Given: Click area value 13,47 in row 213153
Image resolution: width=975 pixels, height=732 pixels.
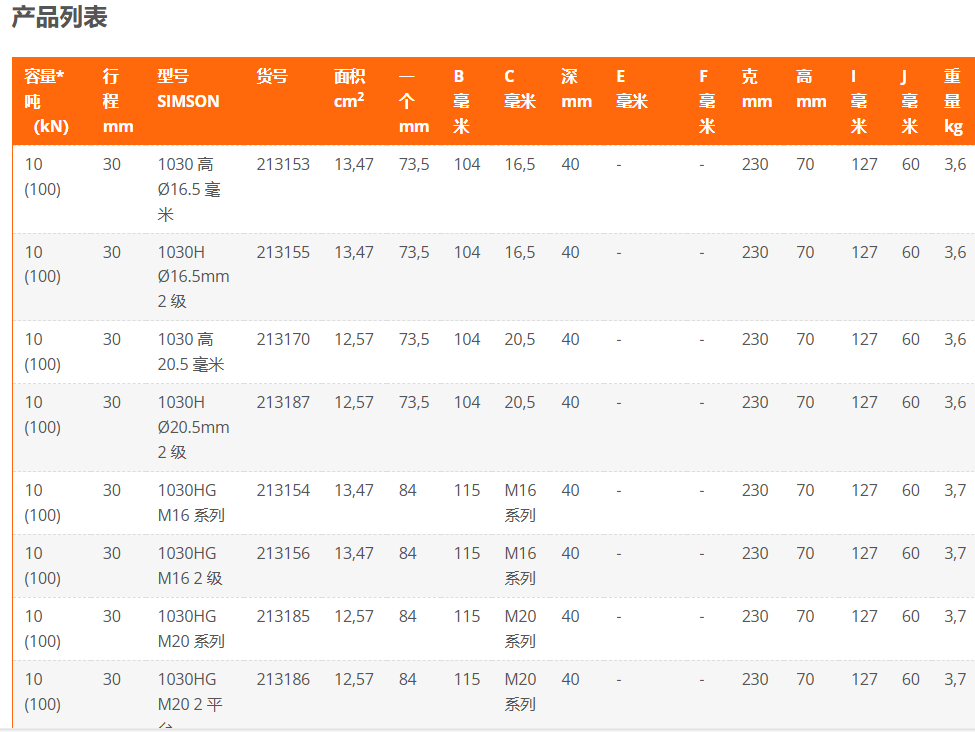Looking at the screenshot, I should pyautogui.click(x=354, y=164).
